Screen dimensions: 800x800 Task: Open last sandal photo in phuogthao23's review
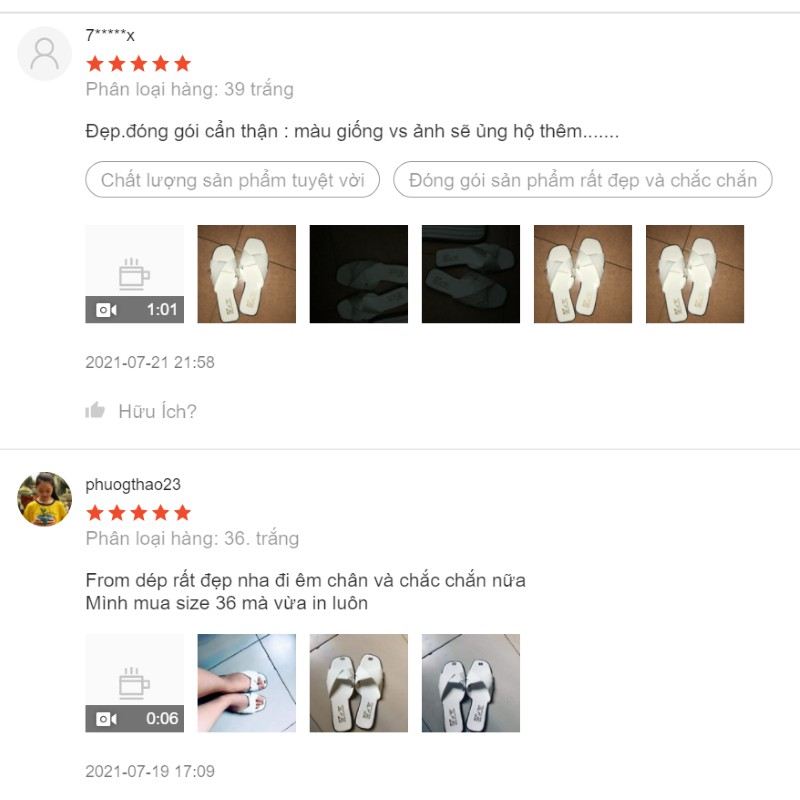(471, 683)
